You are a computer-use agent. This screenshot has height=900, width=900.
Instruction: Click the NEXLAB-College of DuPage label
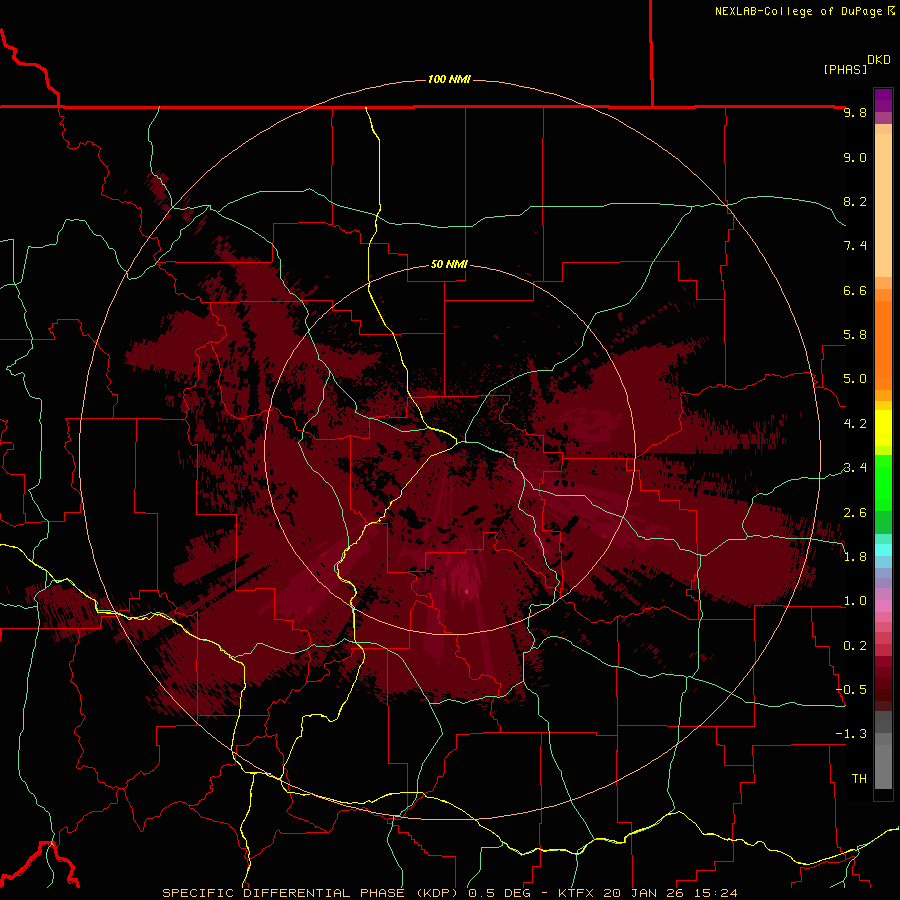(x=798, y=11)
